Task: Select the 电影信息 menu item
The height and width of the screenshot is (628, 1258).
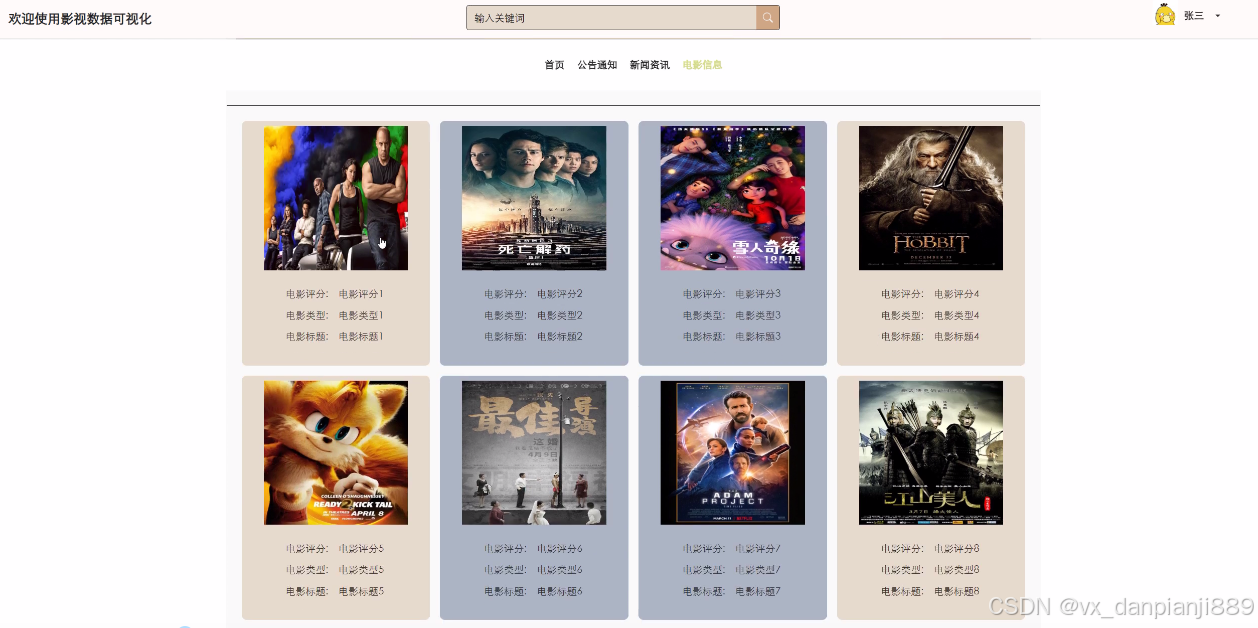Action: 702,65
